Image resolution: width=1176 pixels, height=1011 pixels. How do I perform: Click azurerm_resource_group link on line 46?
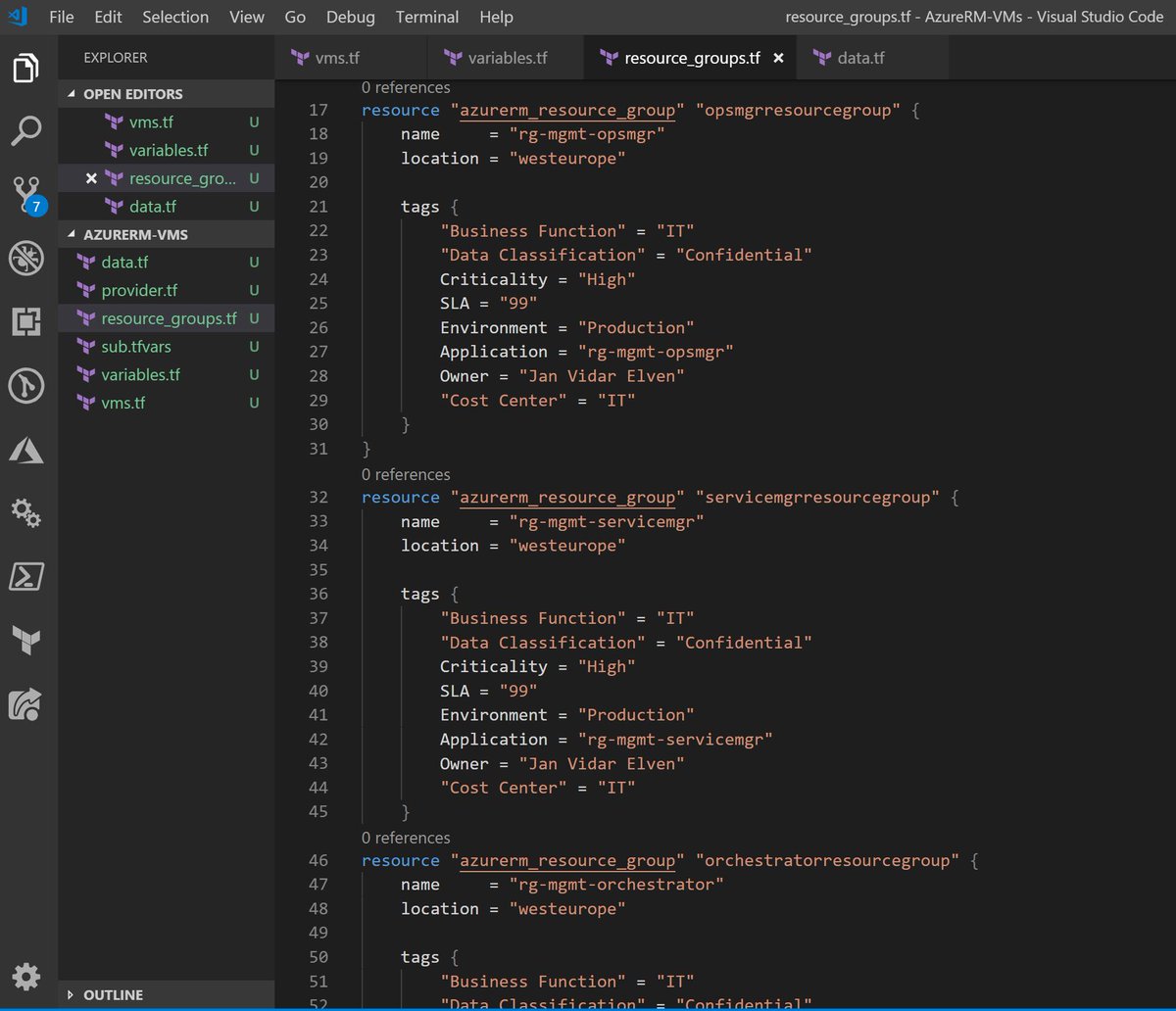pos(567,860)
